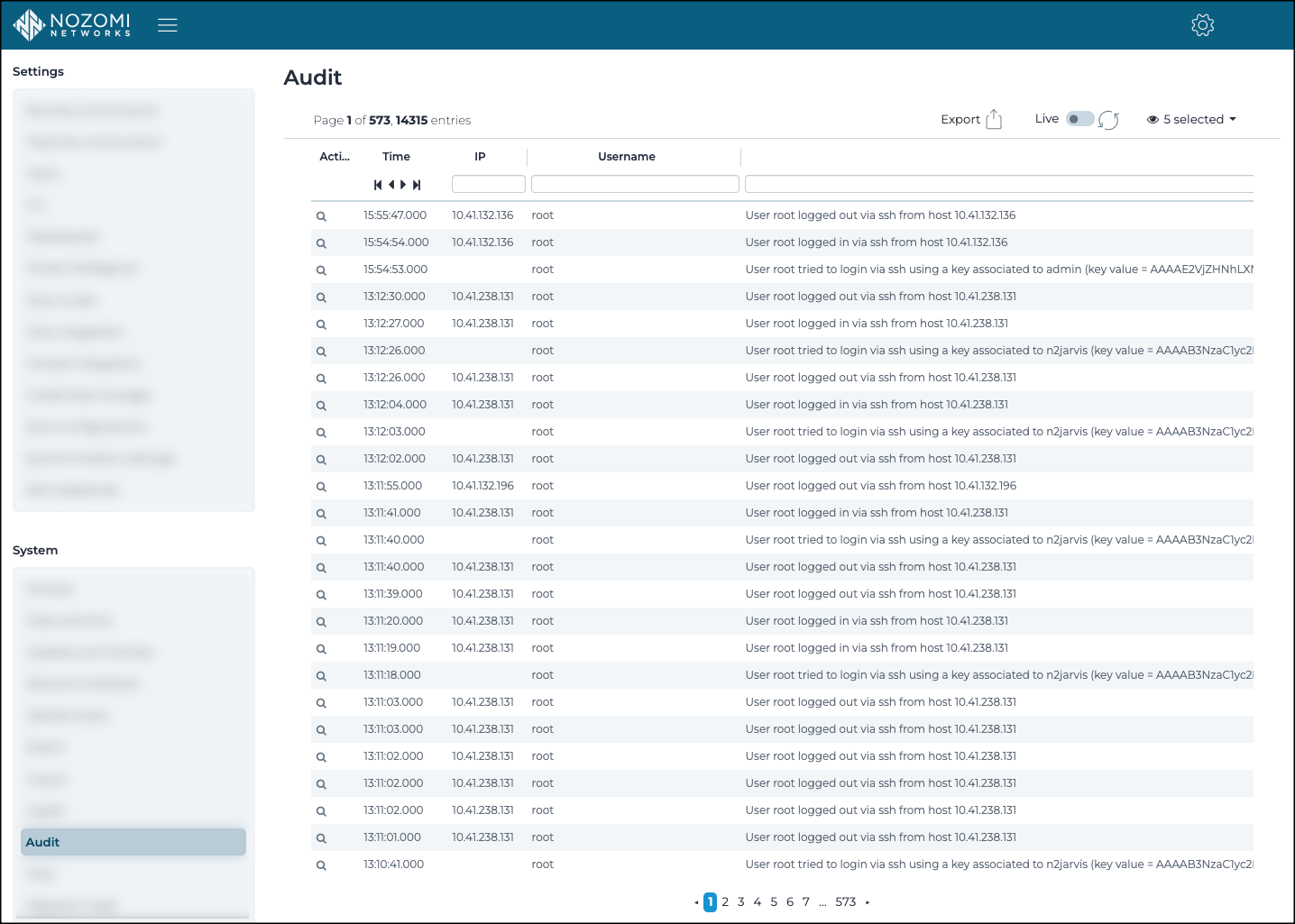The height and width of the screenshot is (924, 1295).
Task: Open details magnifier for 13:12:04.000 row
Action: [321, 406]
